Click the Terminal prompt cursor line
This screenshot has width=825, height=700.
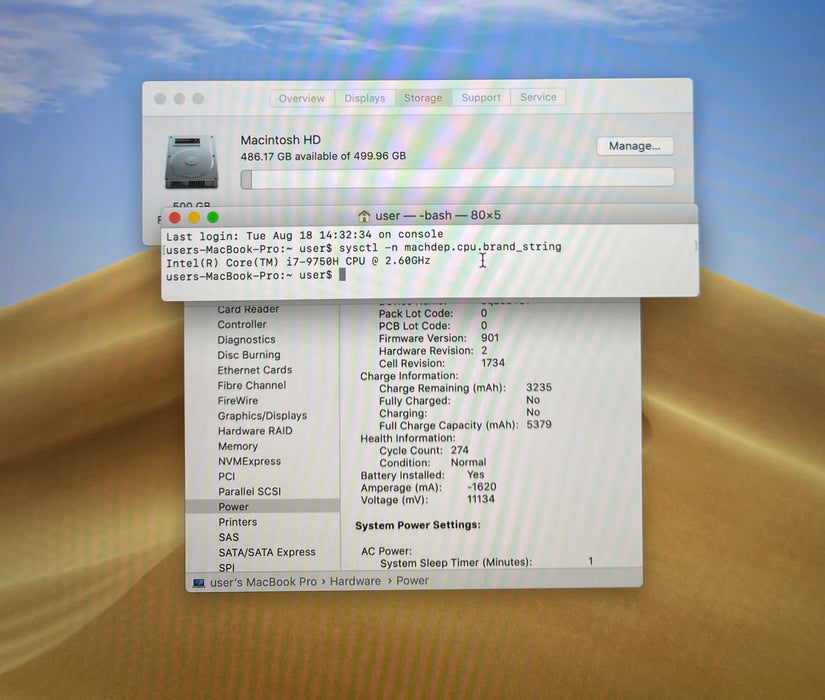click(256, 275)
